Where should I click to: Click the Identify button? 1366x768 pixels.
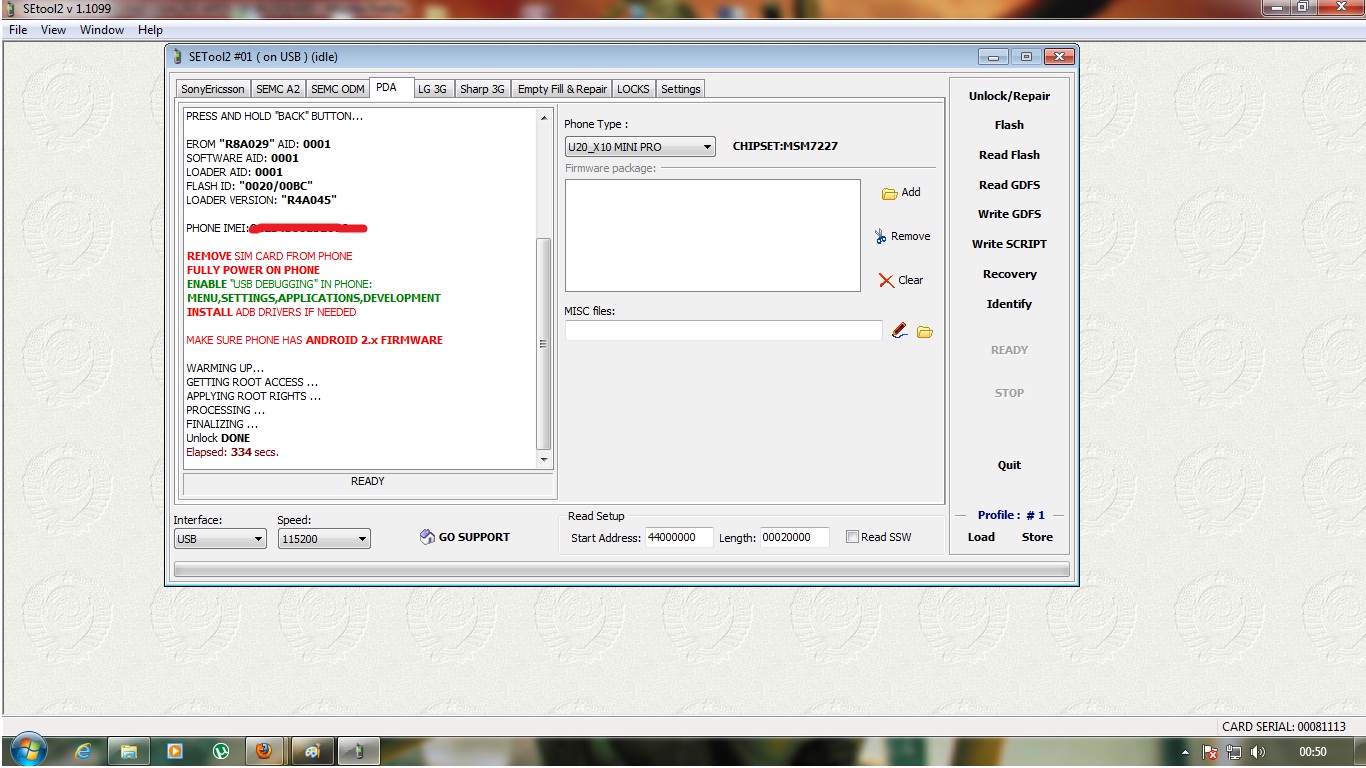pyautogui.click(x=1009, y=304)
